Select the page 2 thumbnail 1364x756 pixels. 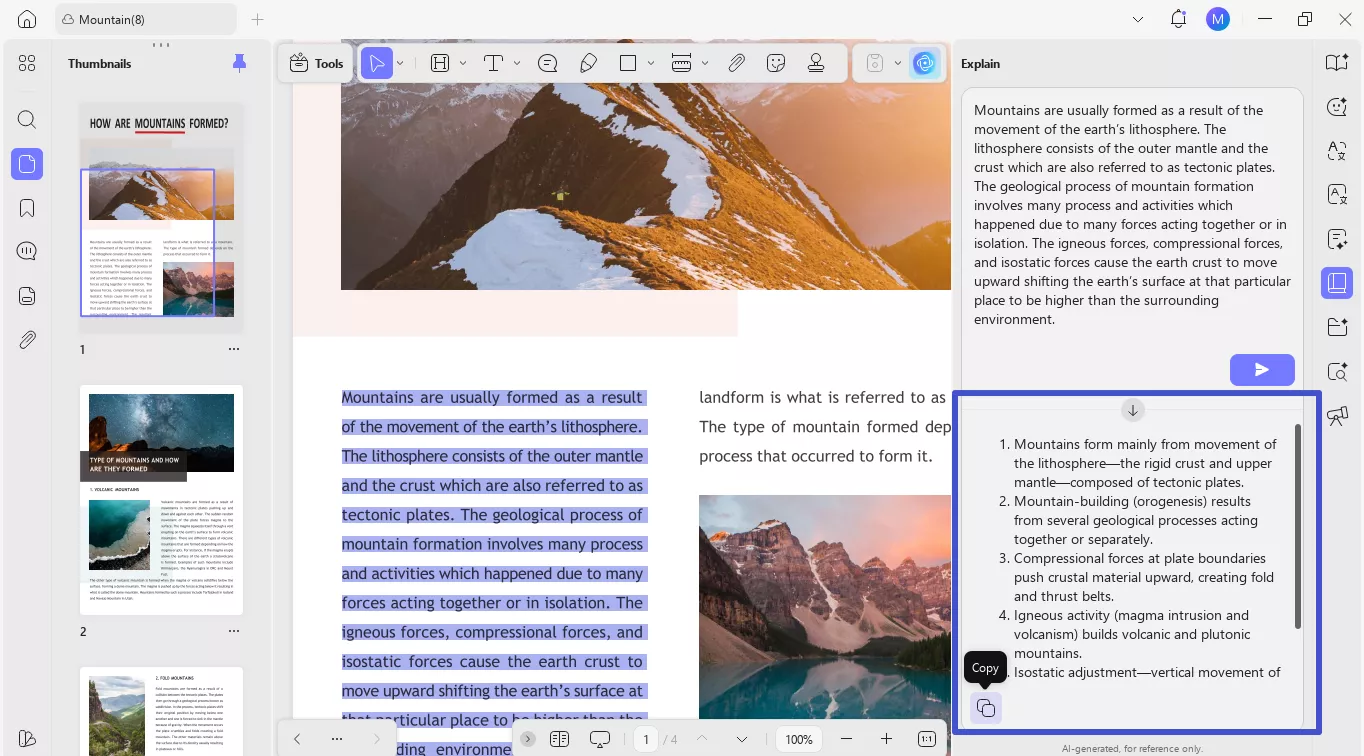(x=159, y=497)
